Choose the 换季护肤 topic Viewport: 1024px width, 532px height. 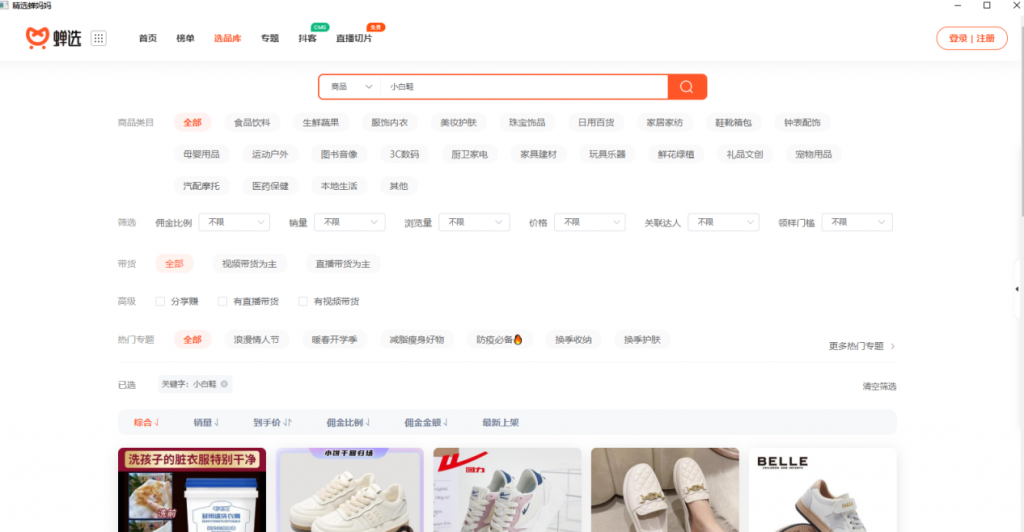click(x=642, y=339)
